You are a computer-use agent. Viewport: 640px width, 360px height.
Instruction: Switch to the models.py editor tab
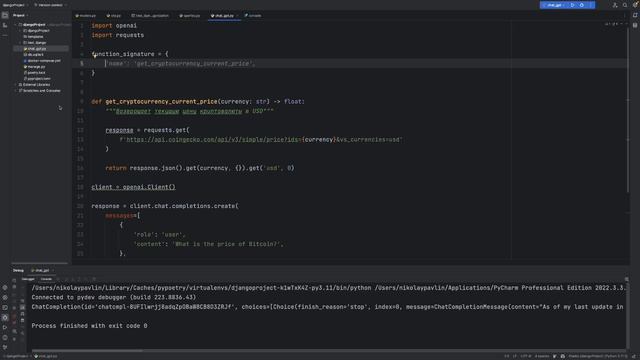point(86,16)
